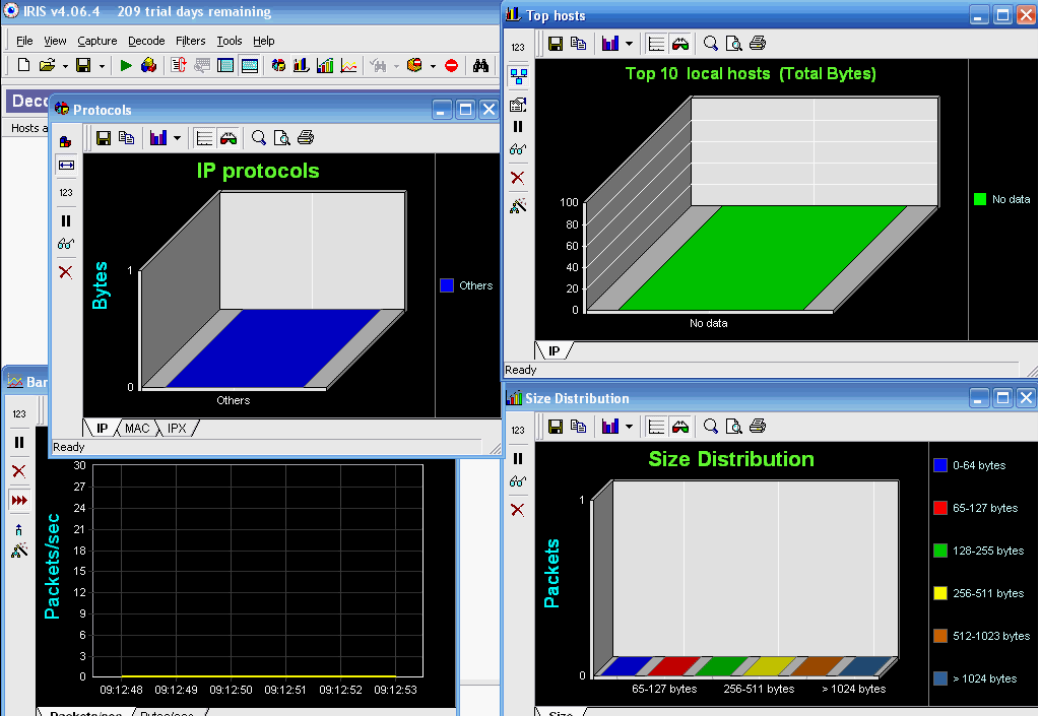Copy the Size Distribution chart
Screen dimensions: 1038x716
pos(578,426)
